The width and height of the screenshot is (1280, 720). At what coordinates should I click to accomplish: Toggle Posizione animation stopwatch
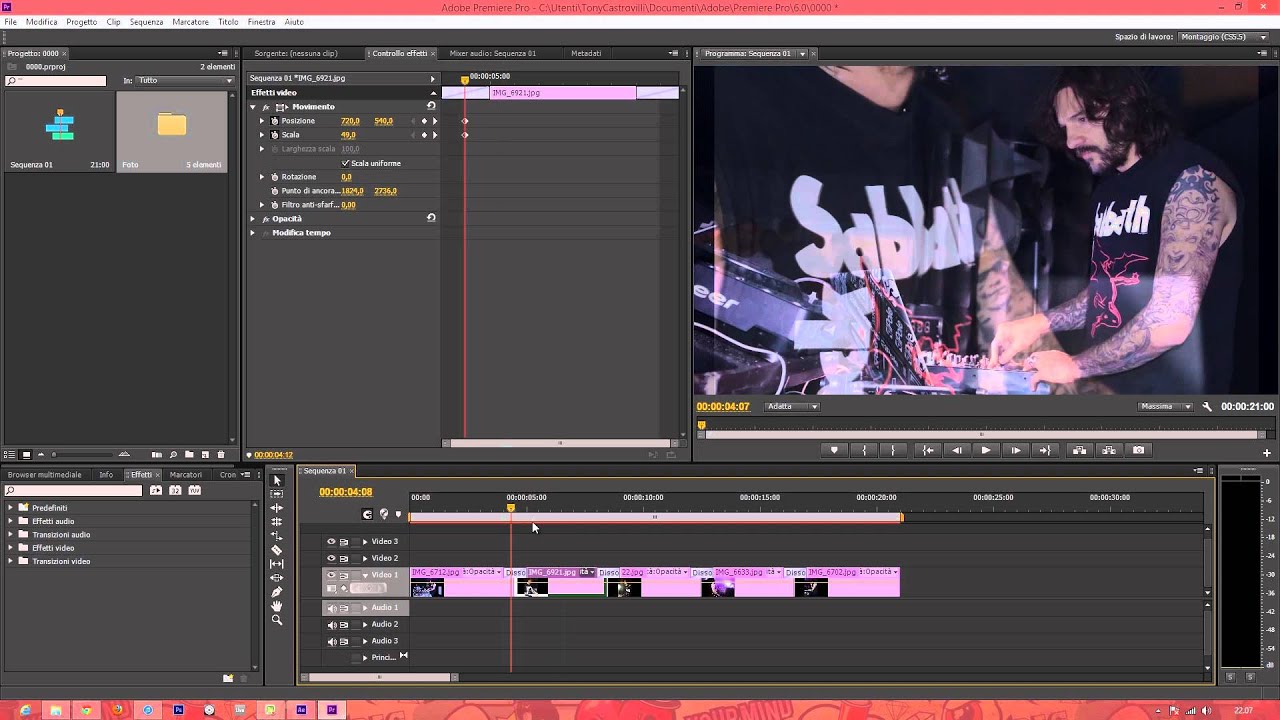click(274, 121)
